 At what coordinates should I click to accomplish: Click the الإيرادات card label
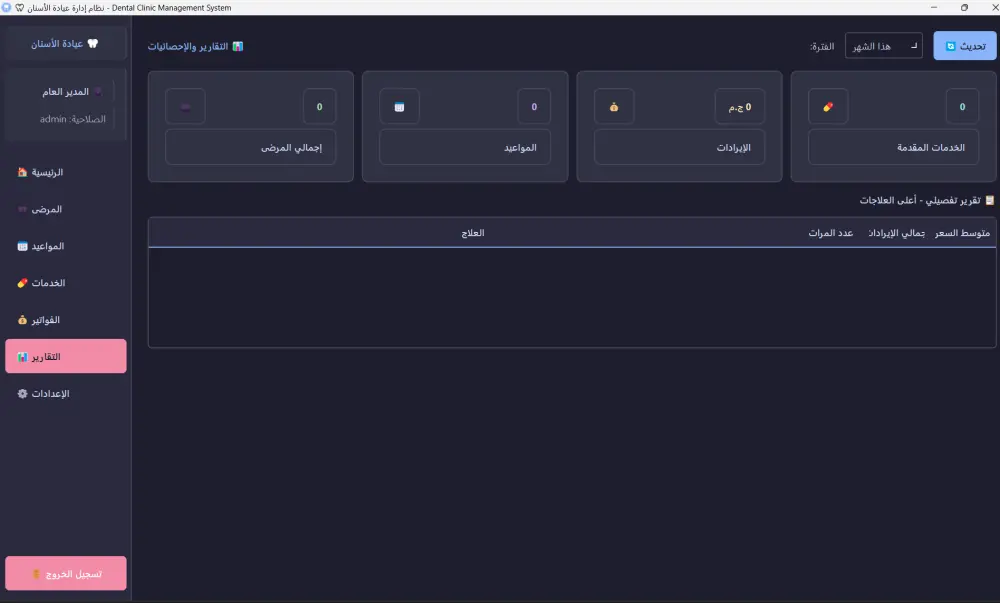(679, 147)
